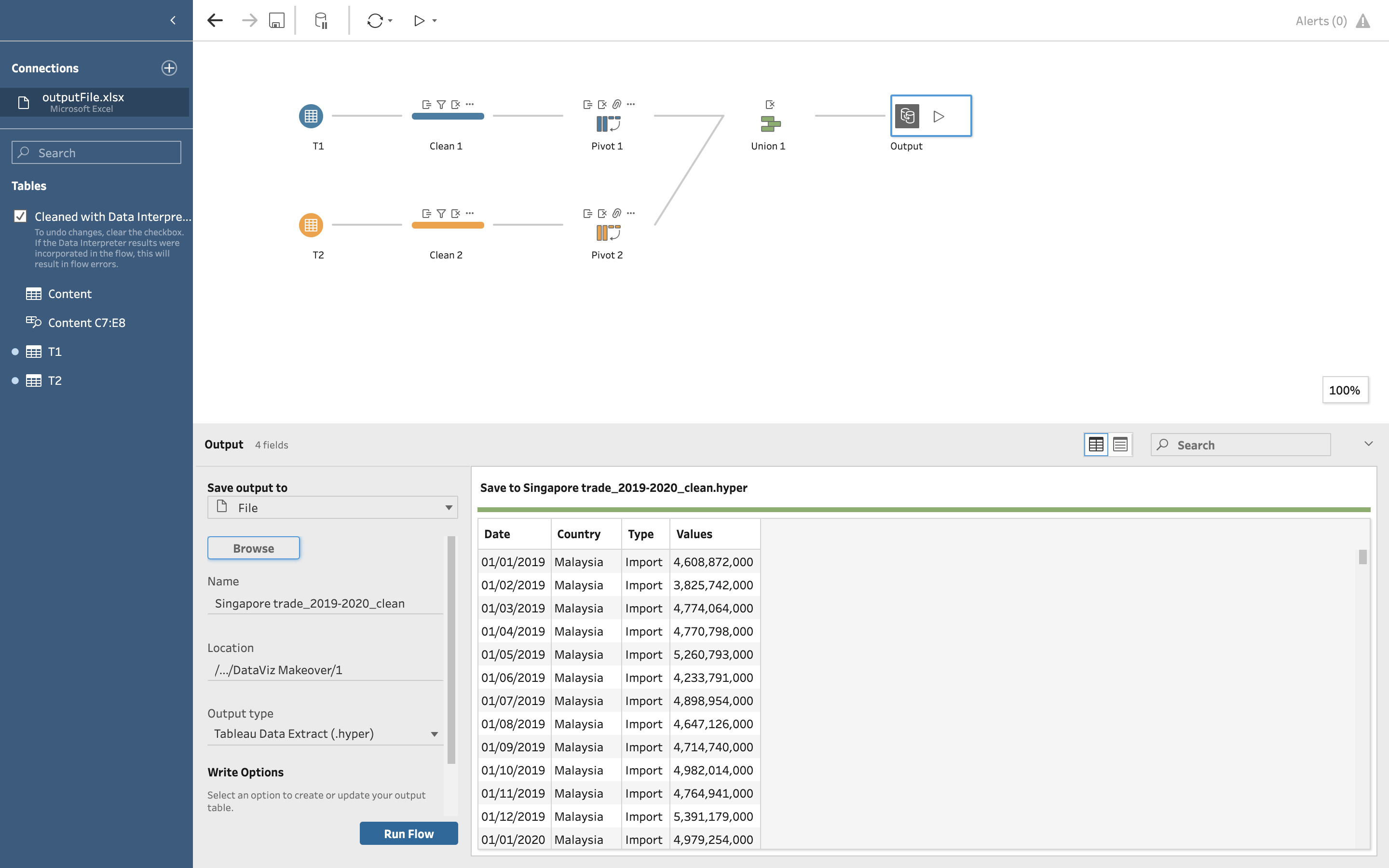
Task: Click the Browse button
Action: (253, 548)
